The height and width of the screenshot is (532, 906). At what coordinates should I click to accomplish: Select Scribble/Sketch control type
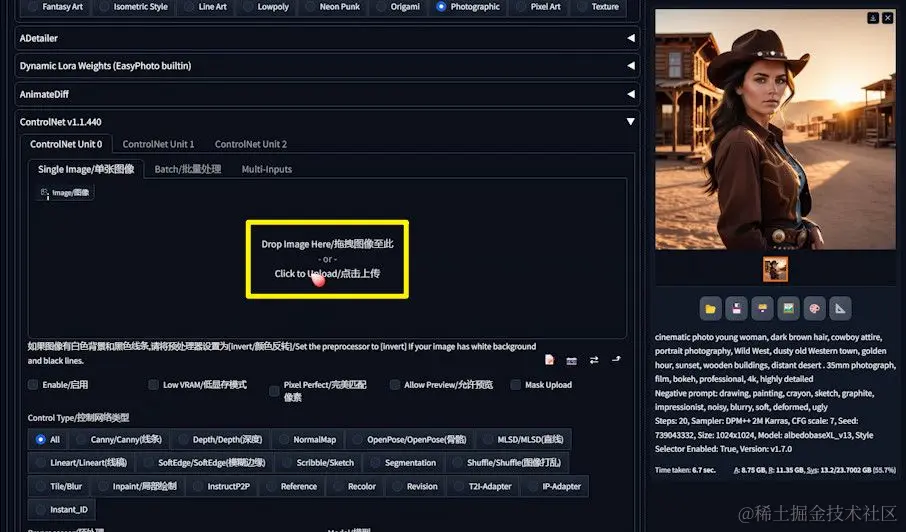pyautogui.click(x=317, y=463)
